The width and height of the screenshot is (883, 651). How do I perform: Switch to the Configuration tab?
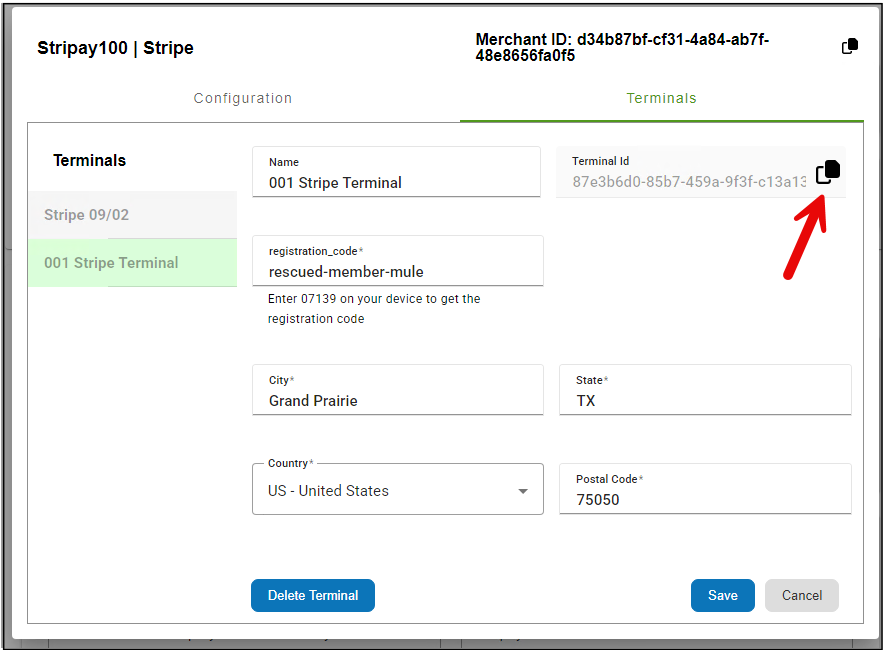click(243, 98)
